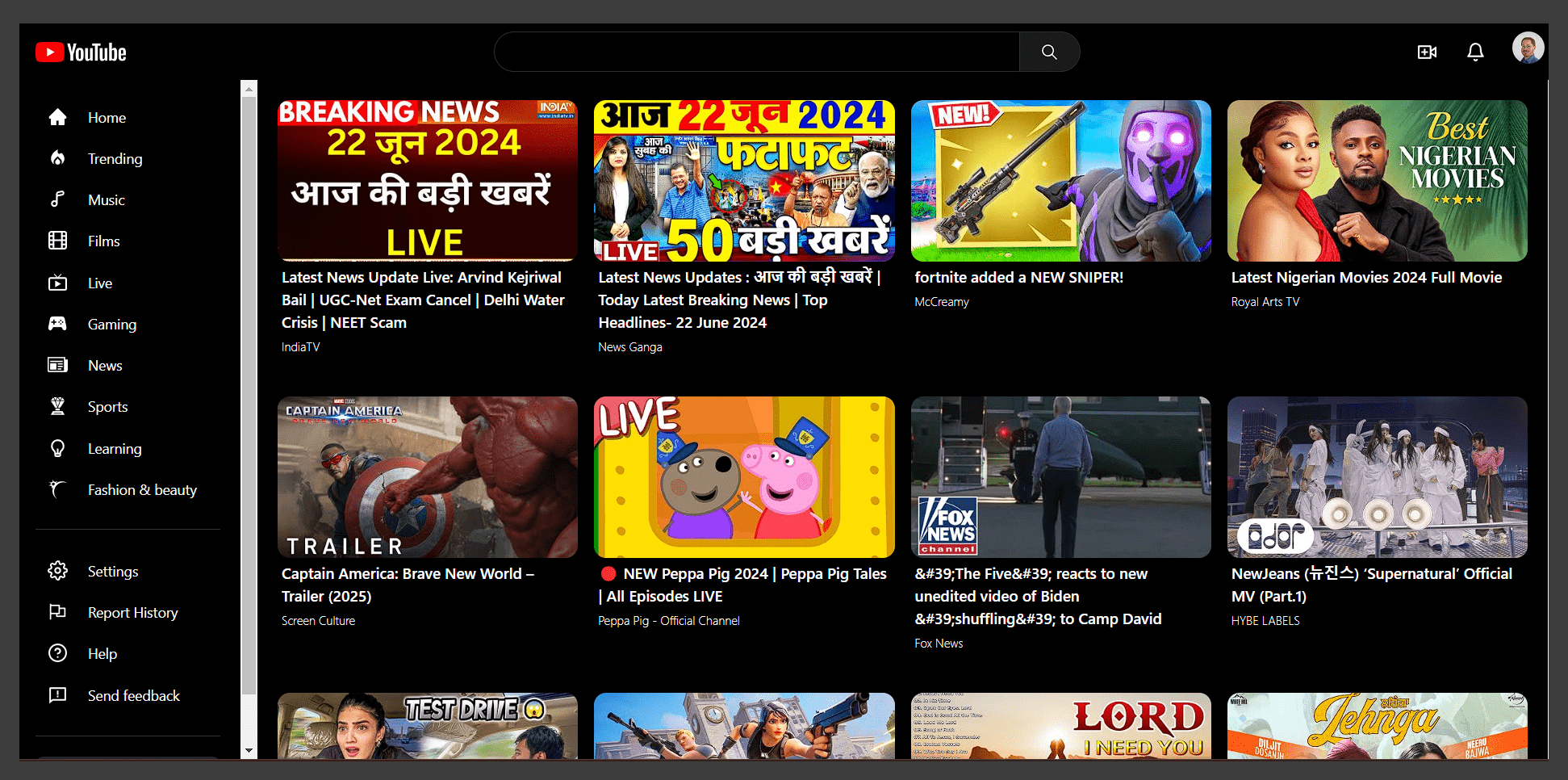Click the YouTube logo

81,52
